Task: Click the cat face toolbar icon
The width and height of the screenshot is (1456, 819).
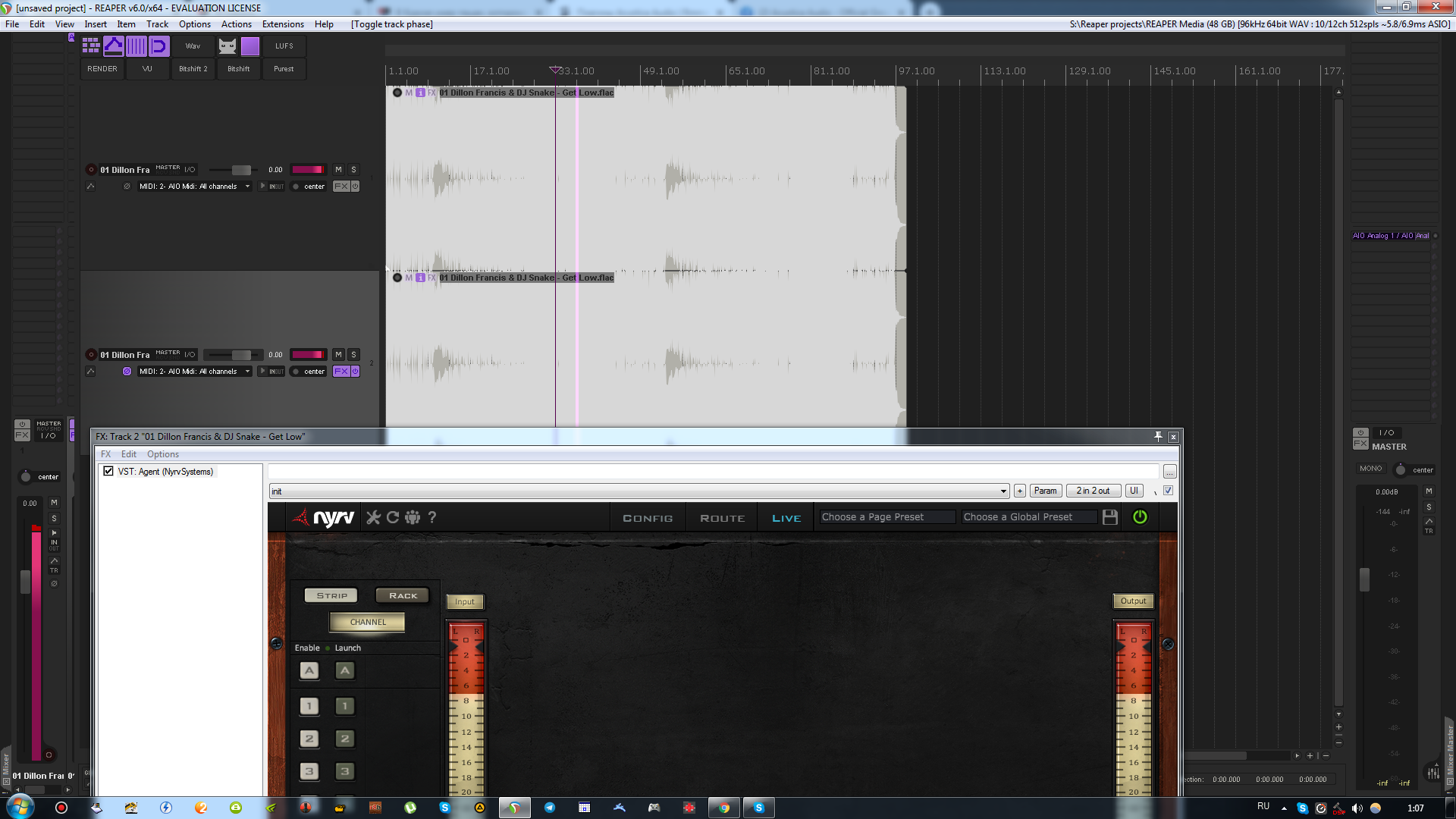Action: coord(227,46)
